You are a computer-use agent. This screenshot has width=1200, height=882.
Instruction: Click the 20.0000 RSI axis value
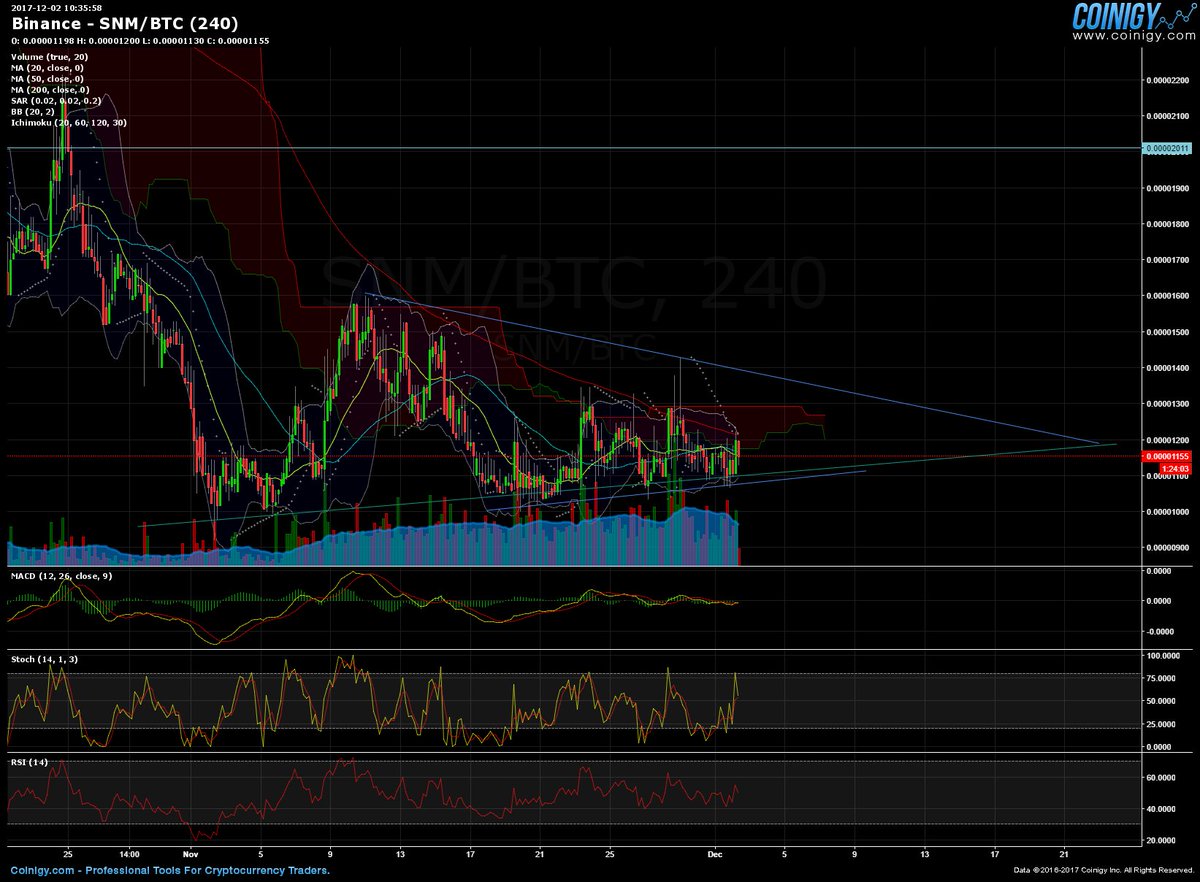coord(1161,840)
